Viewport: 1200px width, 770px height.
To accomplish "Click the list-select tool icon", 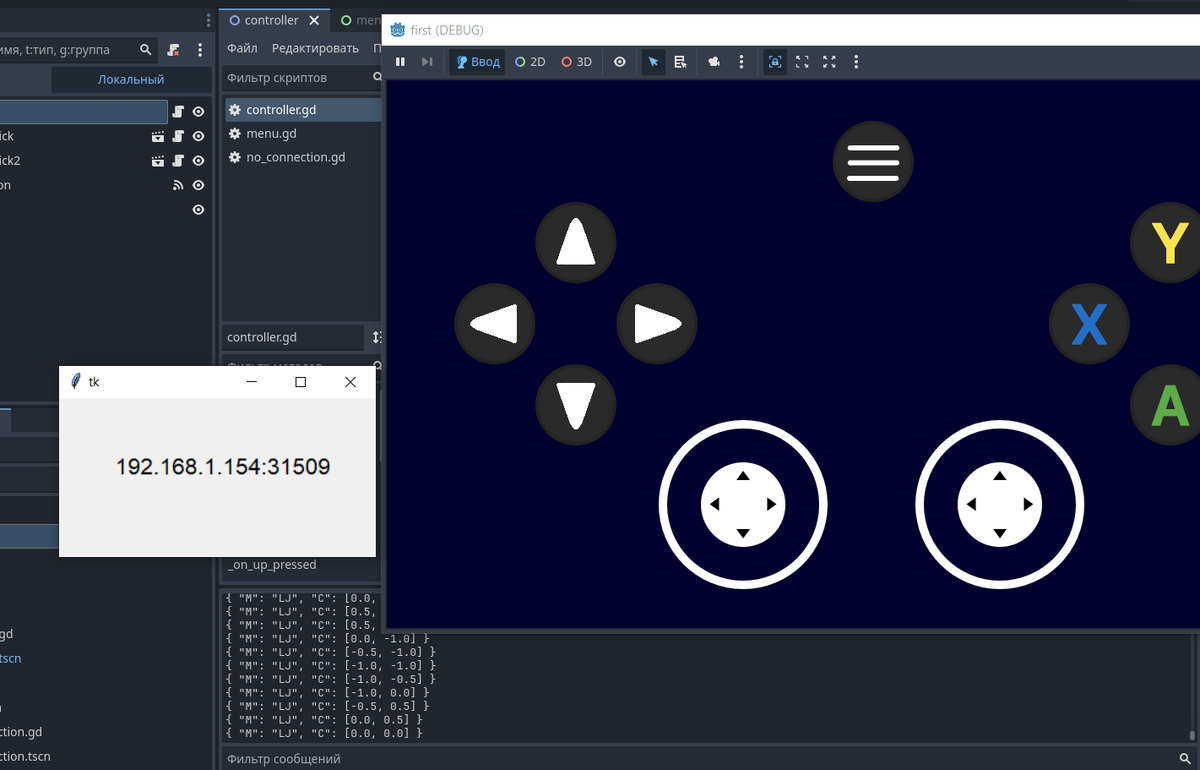I will pyautogui.click(x=681, y=62).
